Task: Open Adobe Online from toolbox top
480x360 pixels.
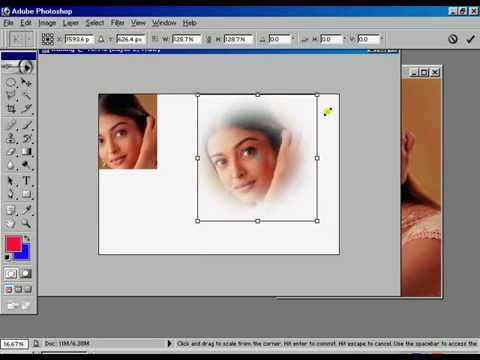Action: coord(19,67)
